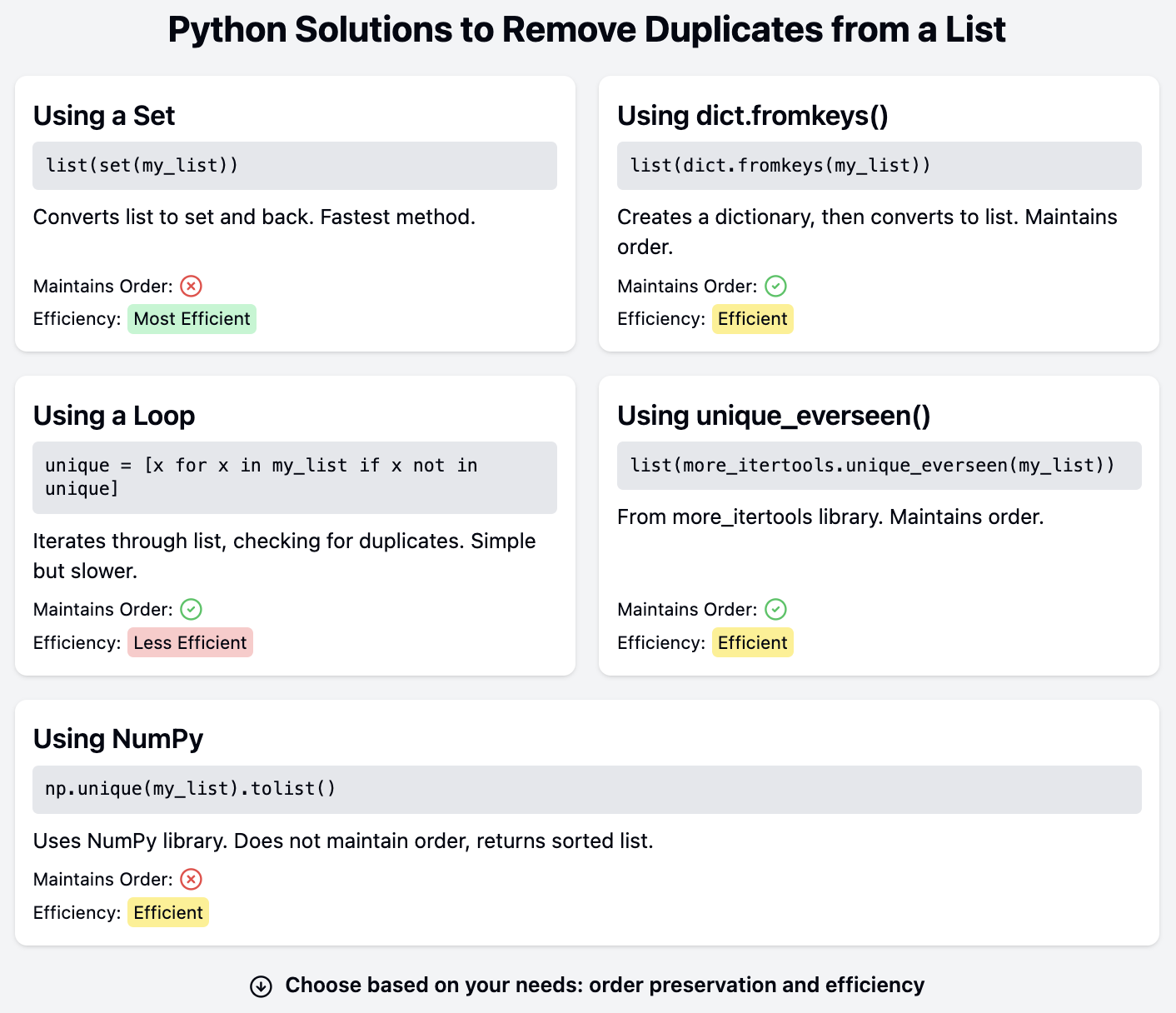Click the green check icon in Using a Loop card
The width and height of the screenshot is (1176, 1013).
[x=192, y=609]
